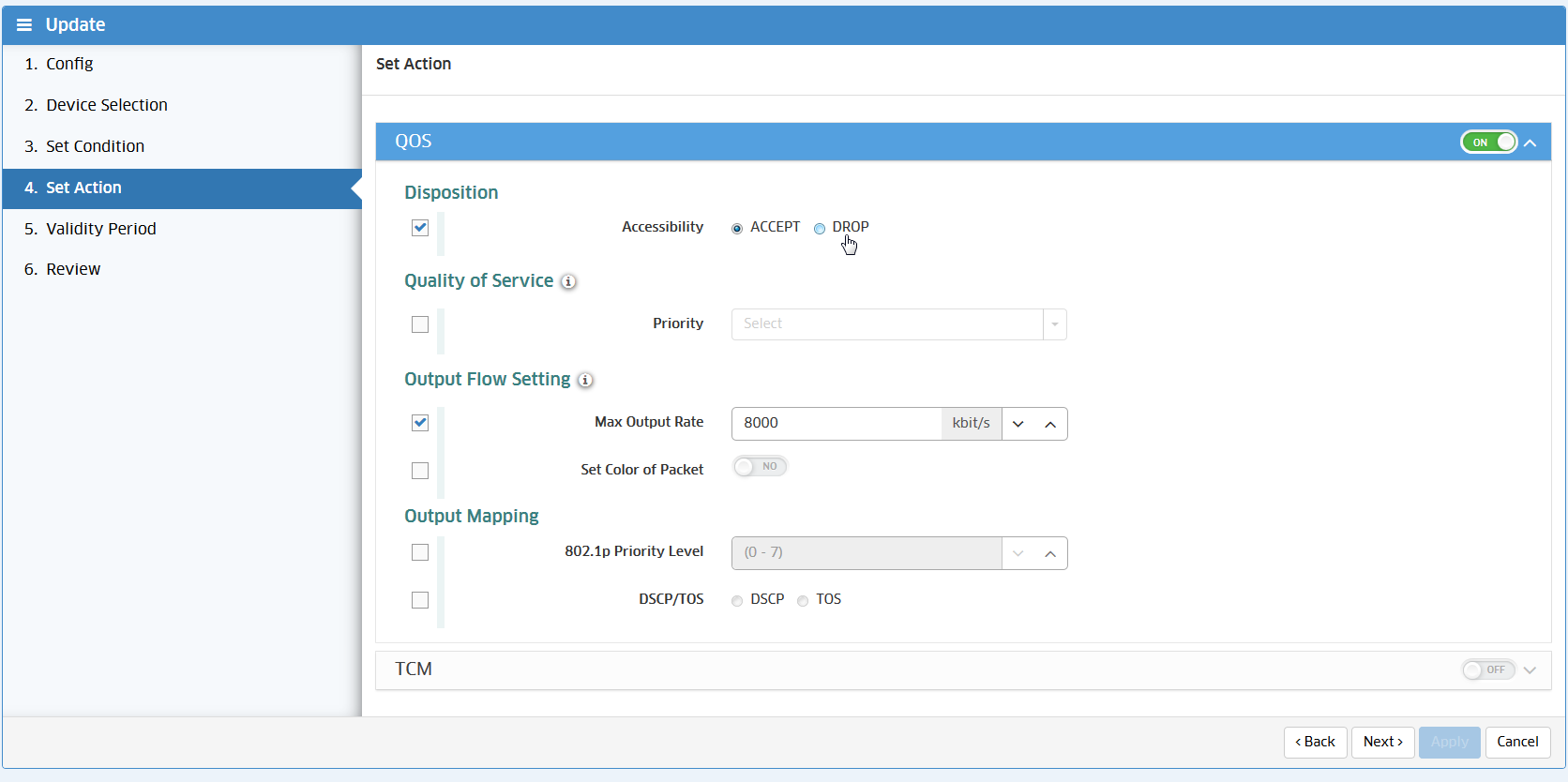
Task: Uncheck the Max Output Rate checkbox
Action: click(420, 423)
